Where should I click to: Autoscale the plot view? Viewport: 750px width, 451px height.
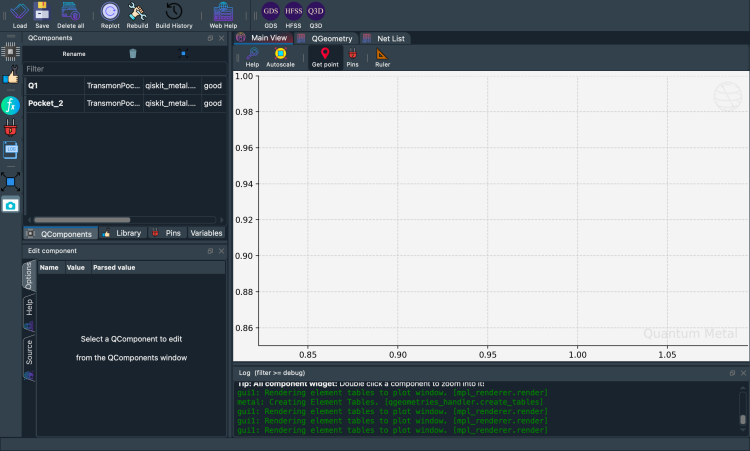point(280,57)
